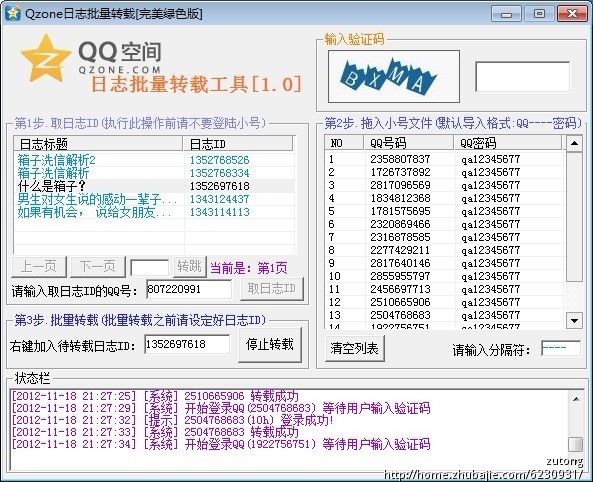The height and width of the screenshot is (482, 593).
Task: Minimize the Qzone日志批量转载 window
Action: pos(506,14)
